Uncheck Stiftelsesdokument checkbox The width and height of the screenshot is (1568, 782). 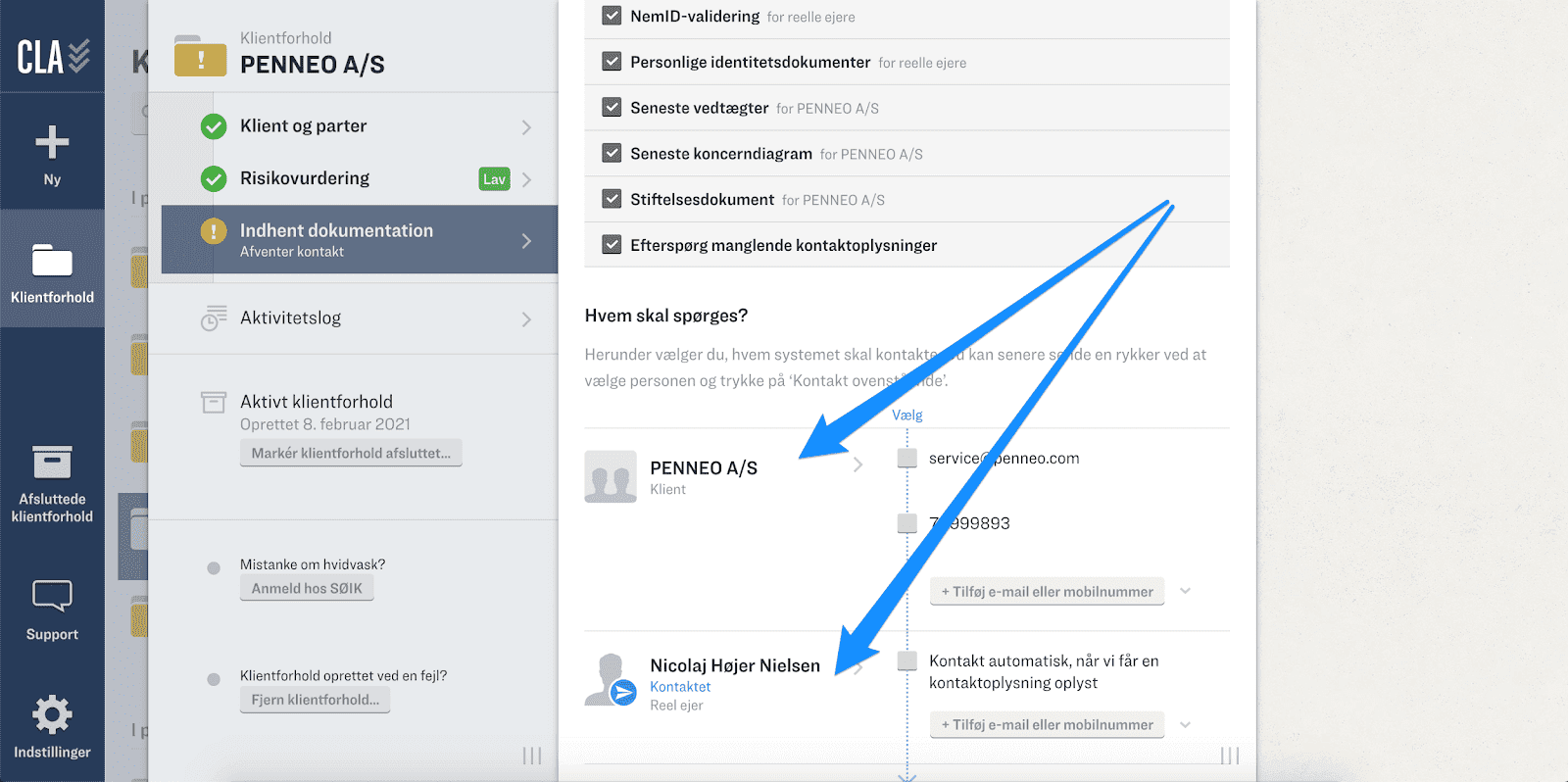click(x=612, y=199)
